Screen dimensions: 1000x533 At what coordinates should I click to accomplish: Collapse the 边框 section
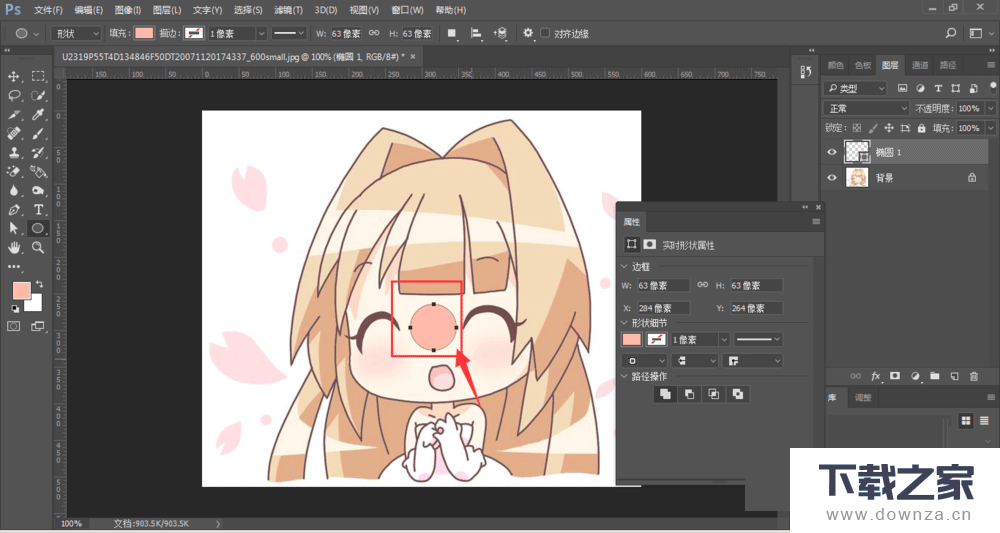pyautogui.click(x=624, y=266)
